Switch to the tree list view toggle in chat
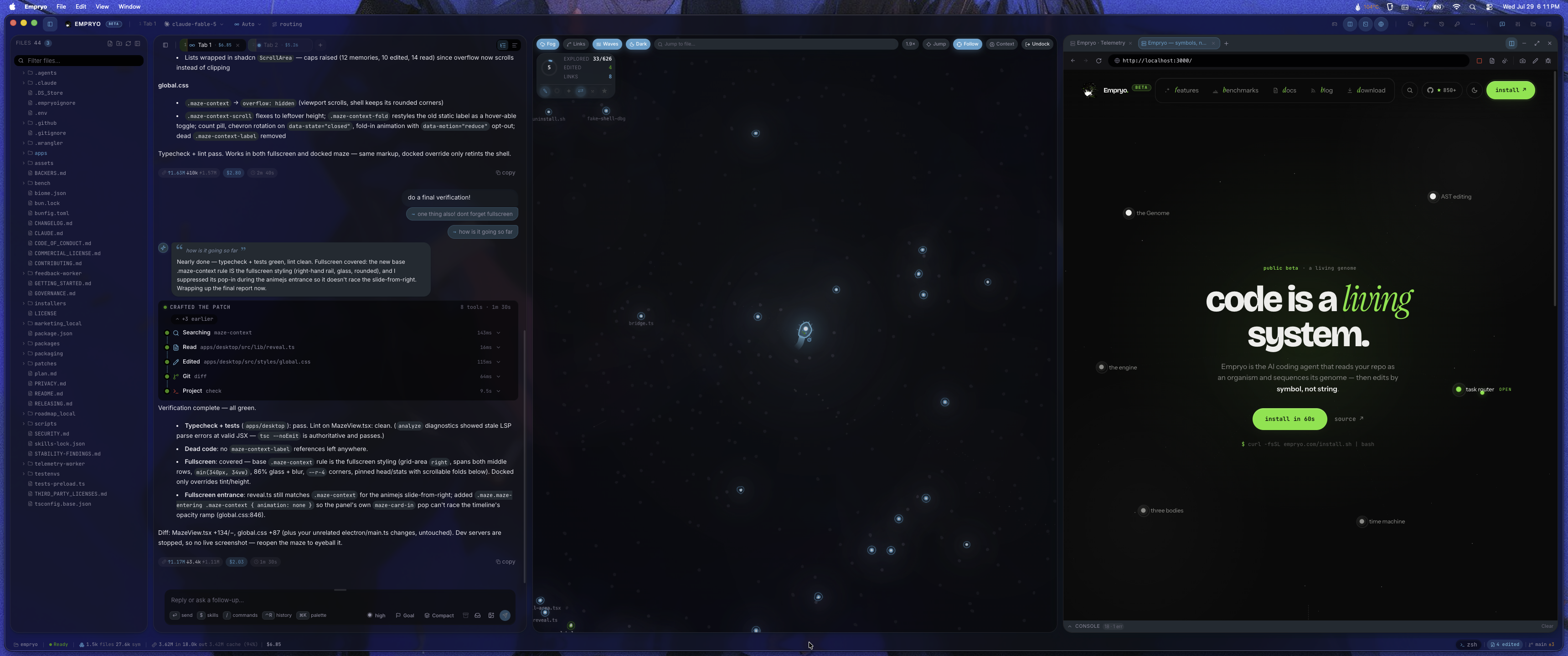This screenshot has height=656, width=1568. pyautogui.click(x=503, y=45)
